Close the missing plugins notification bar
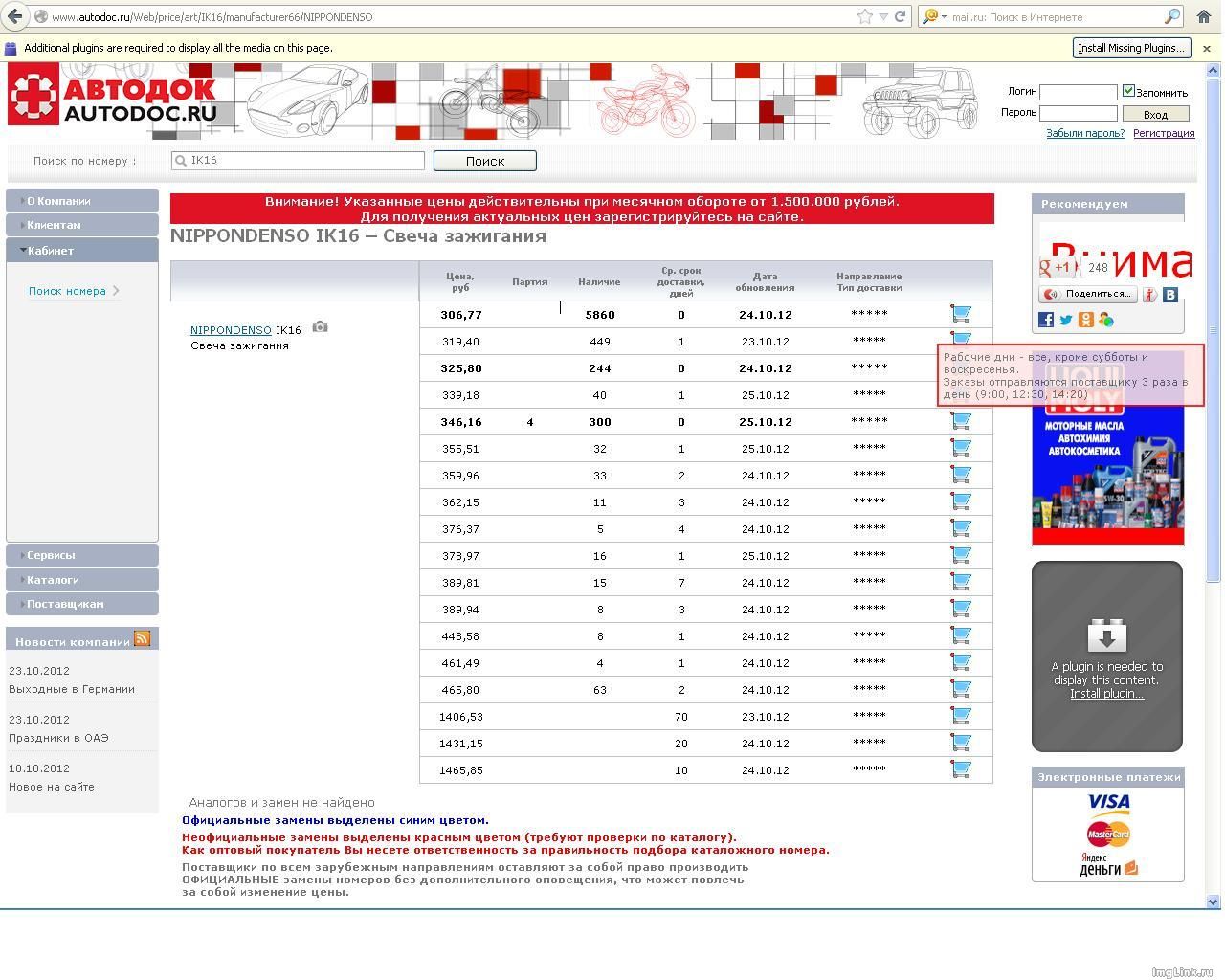The height and width of the screenshot is (980, 1225). pyautogui.click(x=1206, y=48)
